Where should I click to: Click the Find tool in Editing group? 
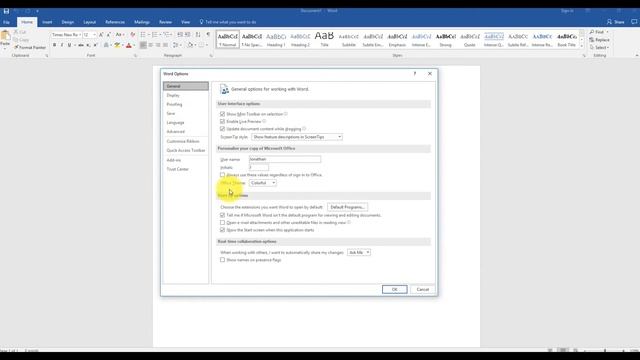coord(597,32)
